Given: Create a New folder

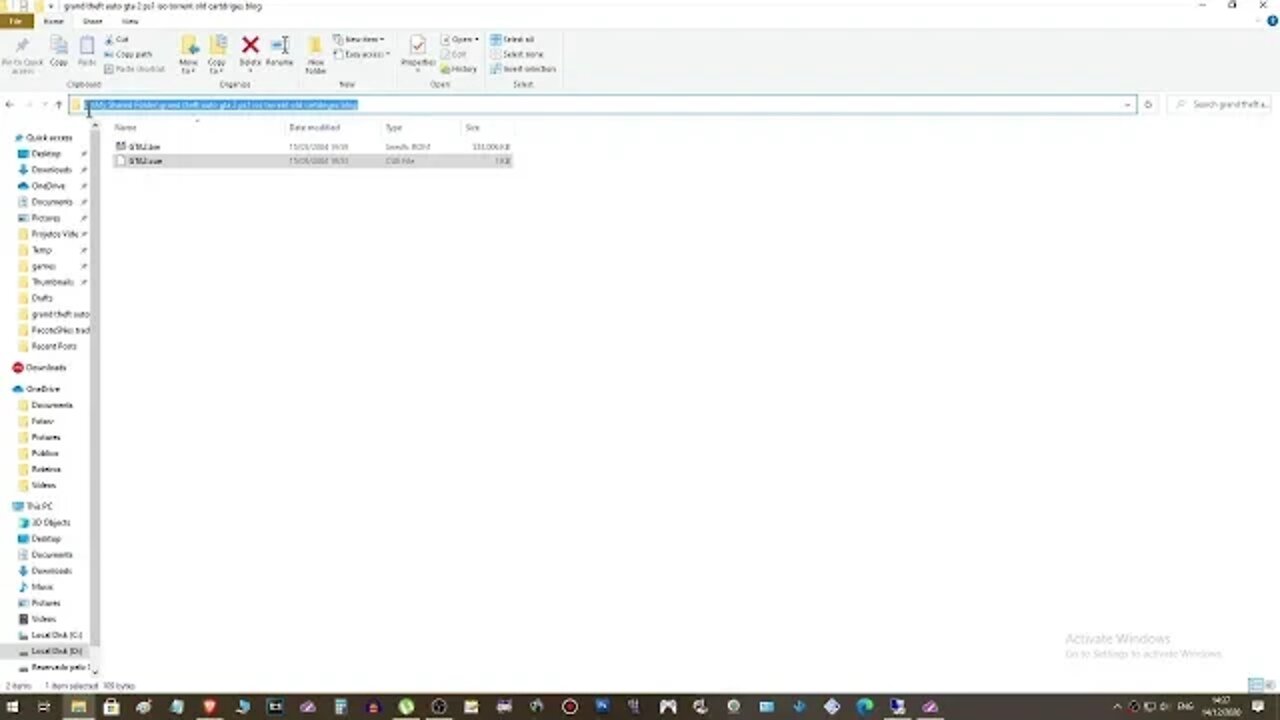Looking at the screenshot, I should coord(315,54).
